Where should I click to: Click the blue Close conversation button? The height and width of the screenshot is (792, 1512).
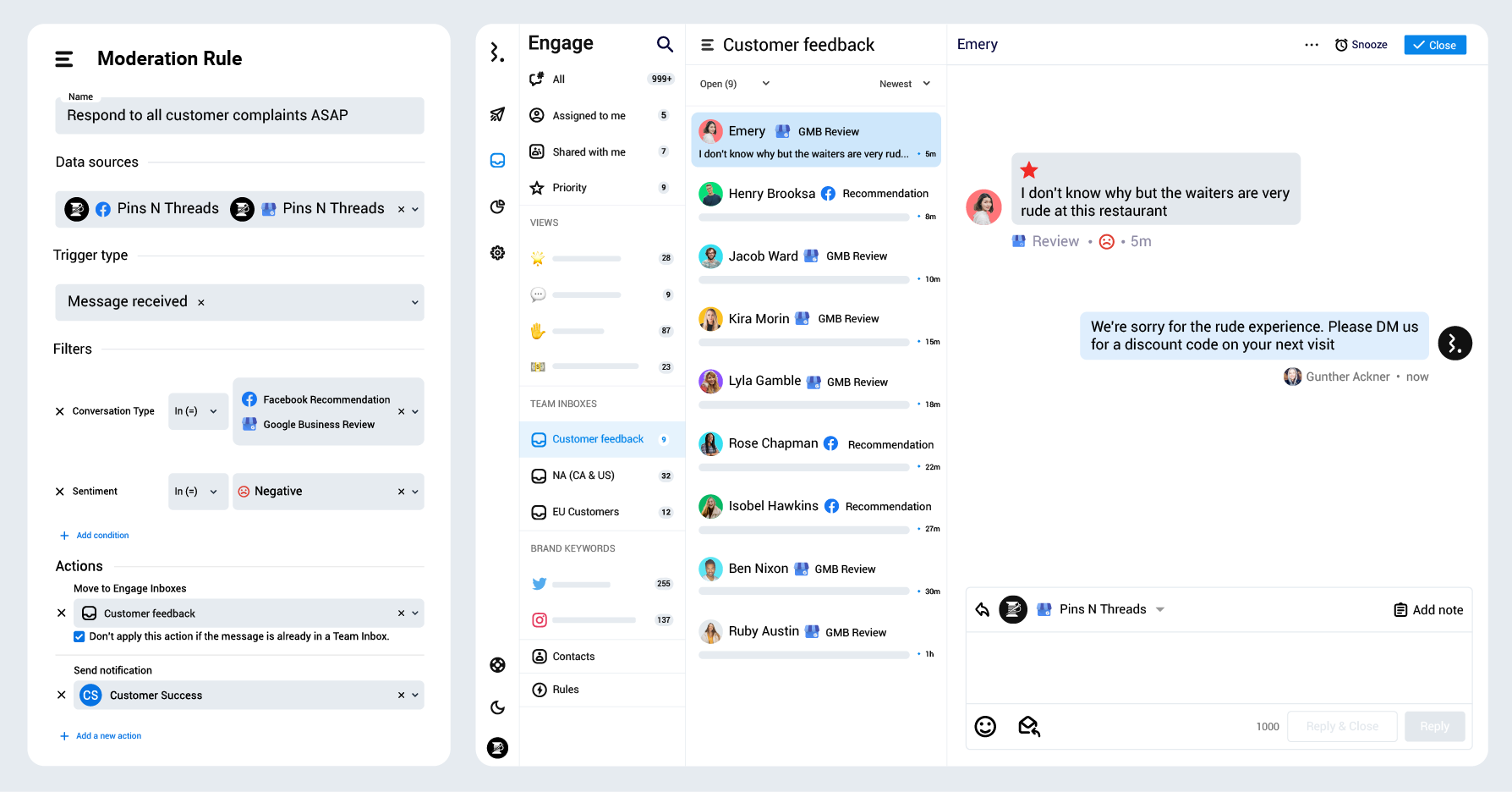[1434, 45]
